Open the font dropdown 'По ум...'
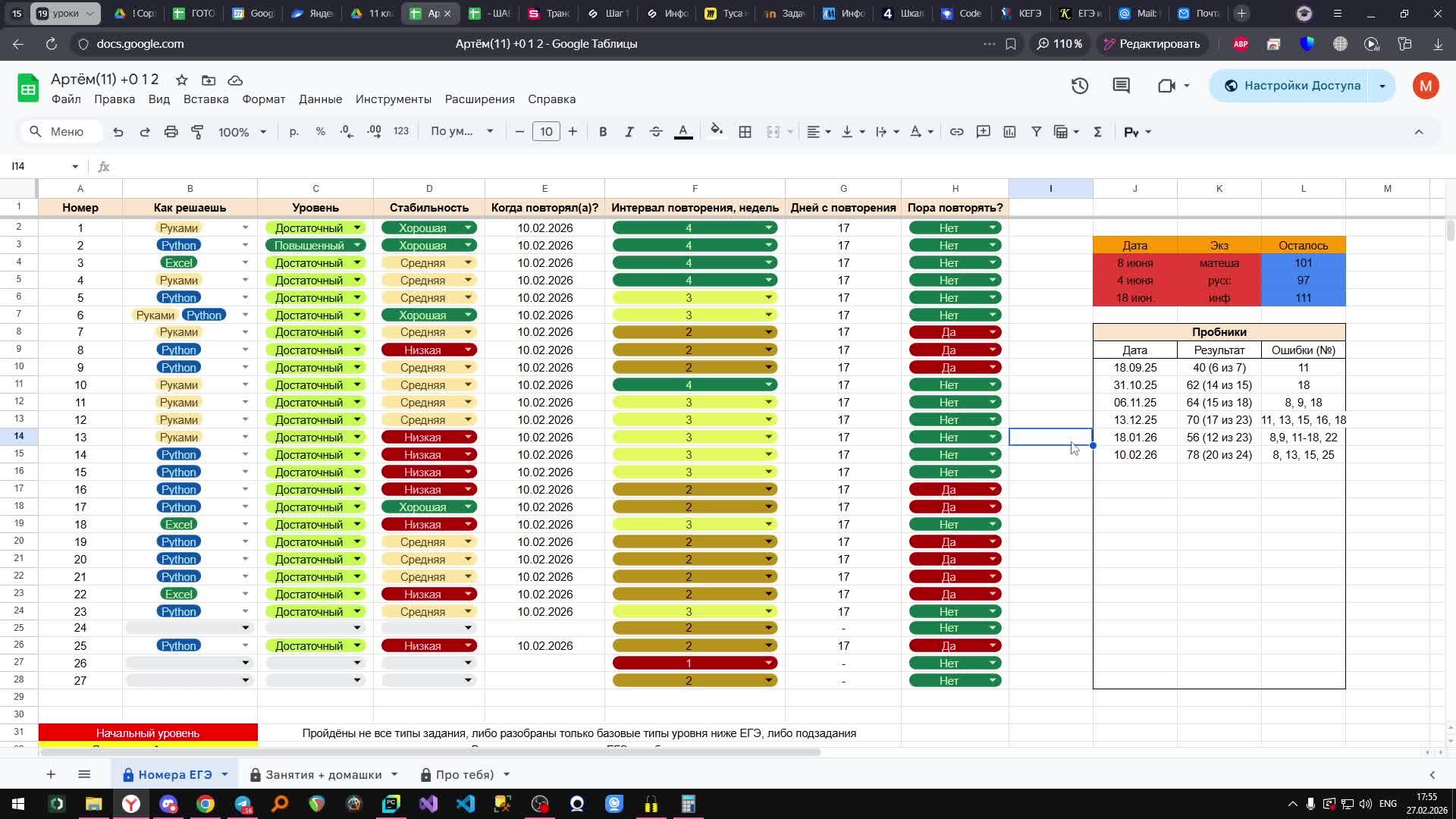Image resolution: width=1456 pixels, height=819 pixels. click(461, 132)
